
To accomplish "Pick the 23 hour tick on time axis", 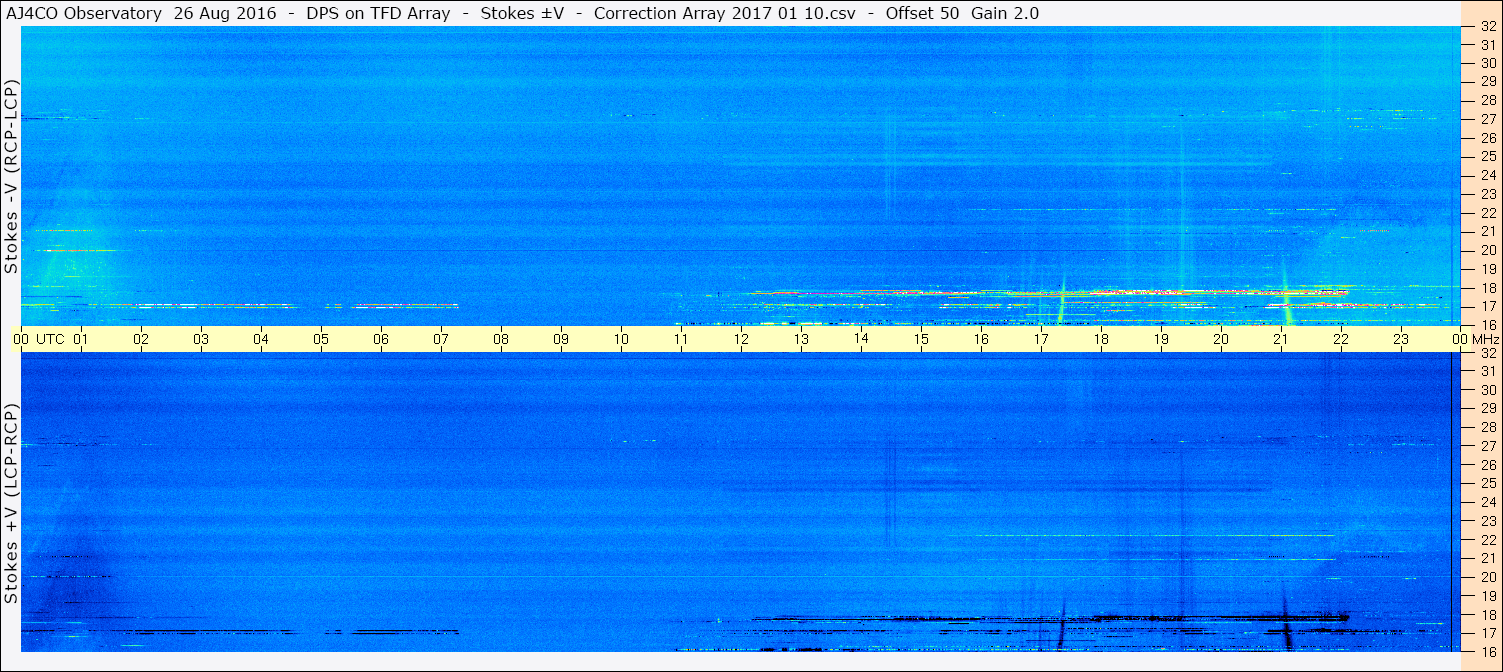I will point(1401,340).
